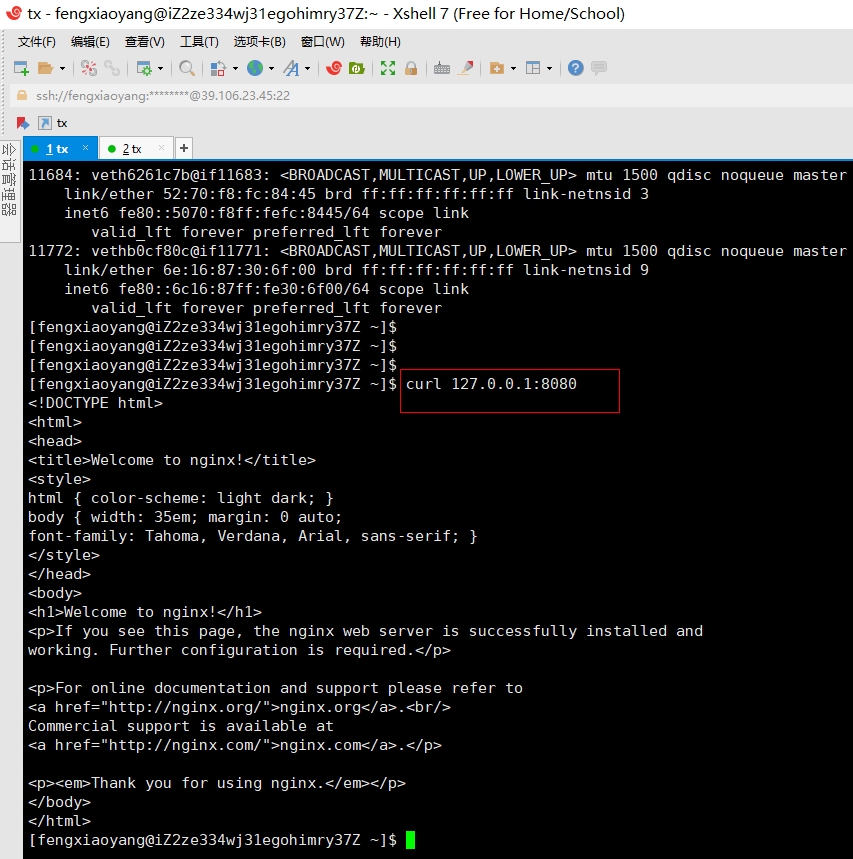Click 'inet6 fe80::6c16:87ff:fe30:6f00/64' line
Image resolution: width=853 pixels, height=859 pixels.
click(217, 289)
